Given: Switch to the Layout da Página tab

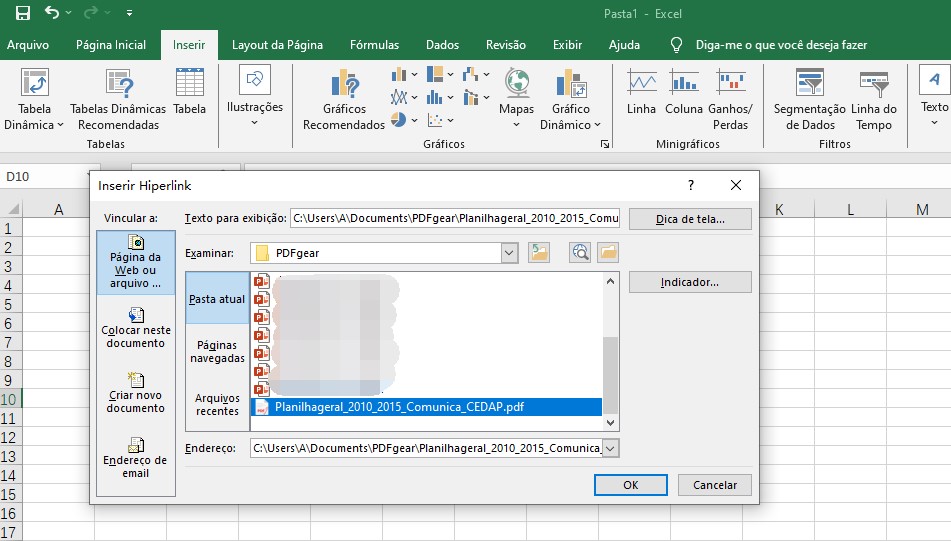Looking at the screenshot, I should [277, 45].
